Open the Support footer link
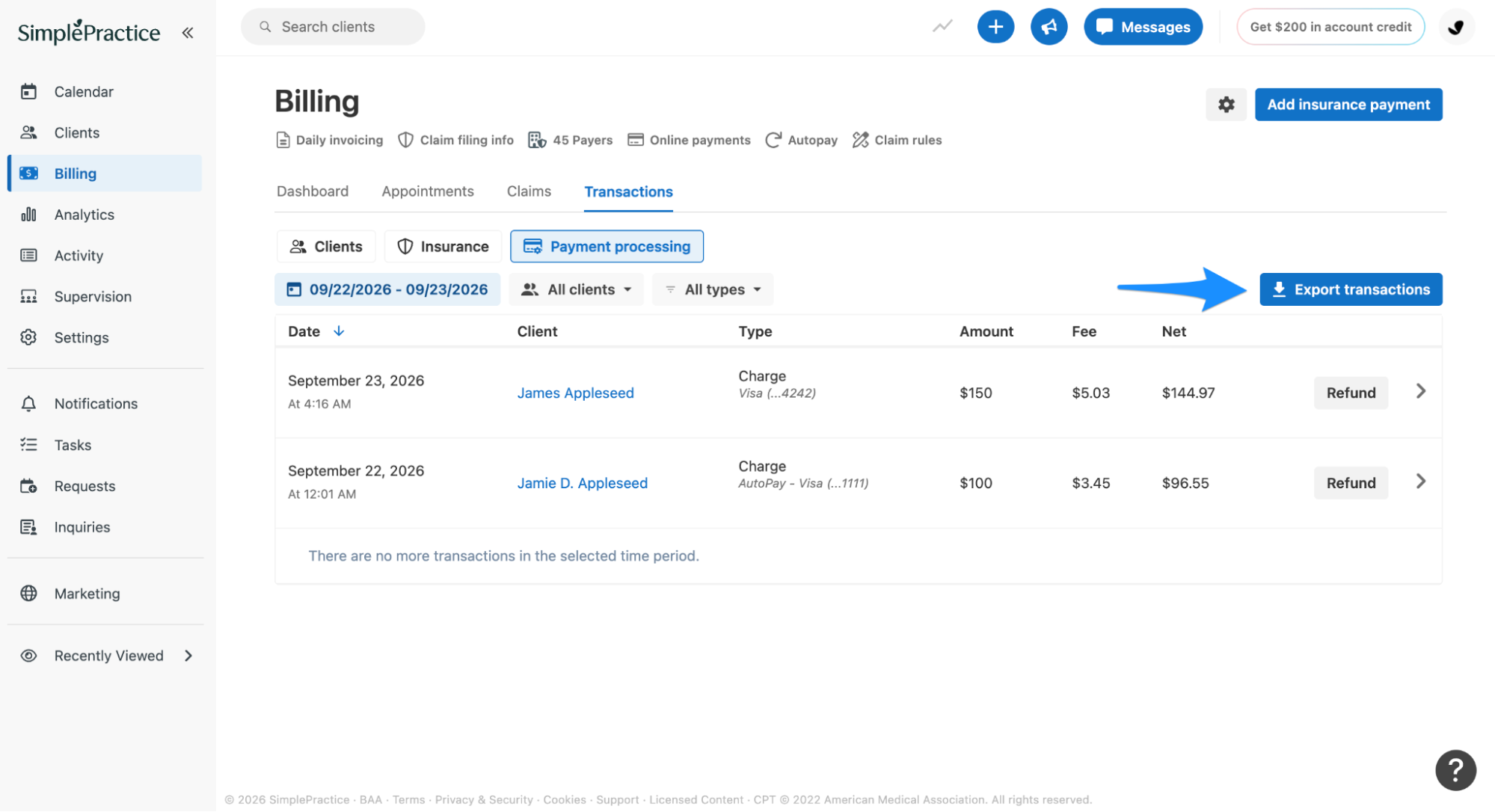 pyautogui.click(x=617, y=800)
